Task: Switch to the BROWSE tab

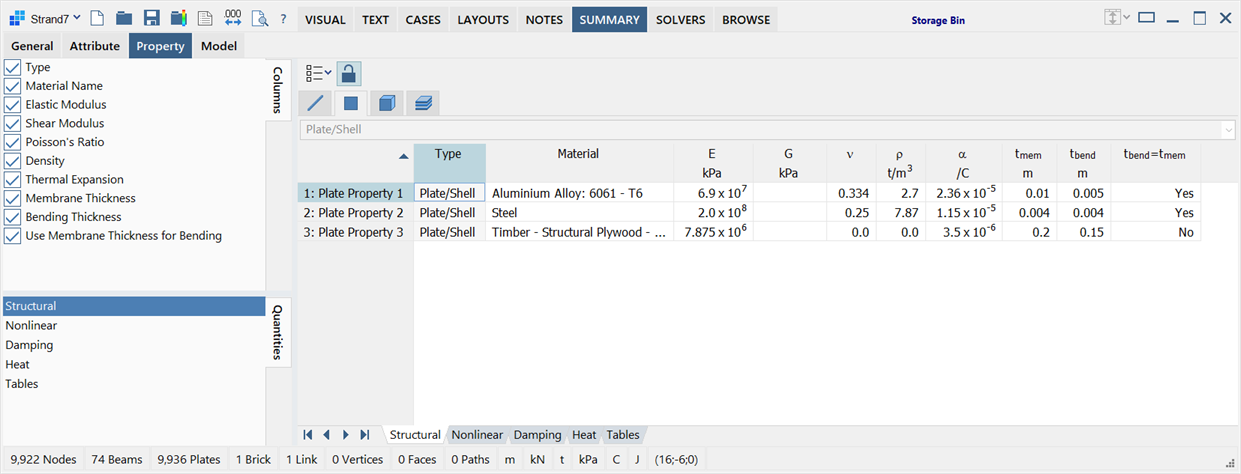Action: click(x=746, y=20)
